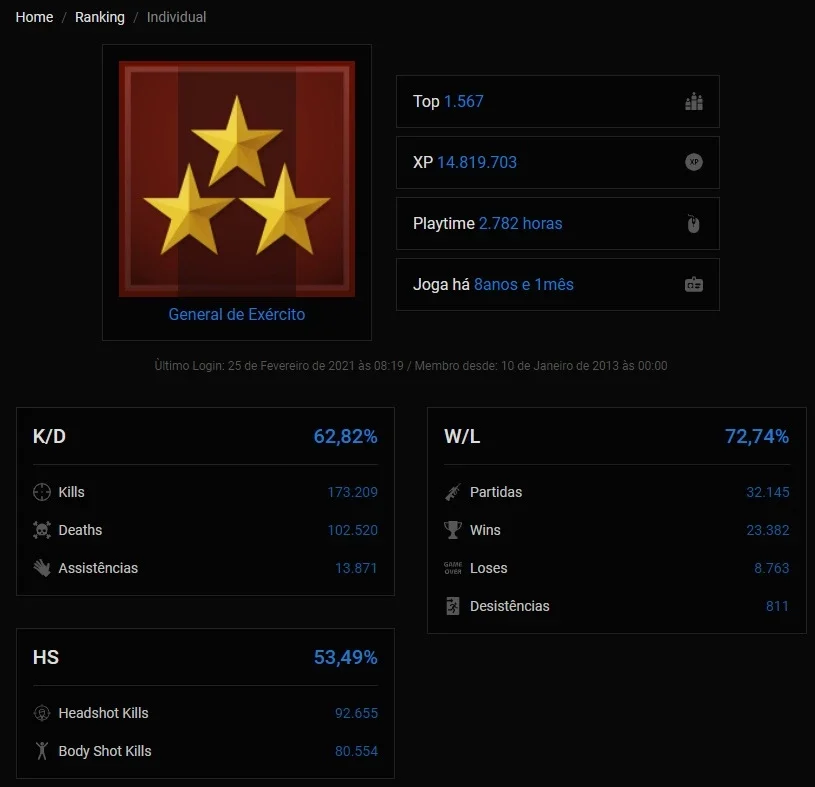Click the Deaths label
Screen dimensions: 815x787
(81, 530)
